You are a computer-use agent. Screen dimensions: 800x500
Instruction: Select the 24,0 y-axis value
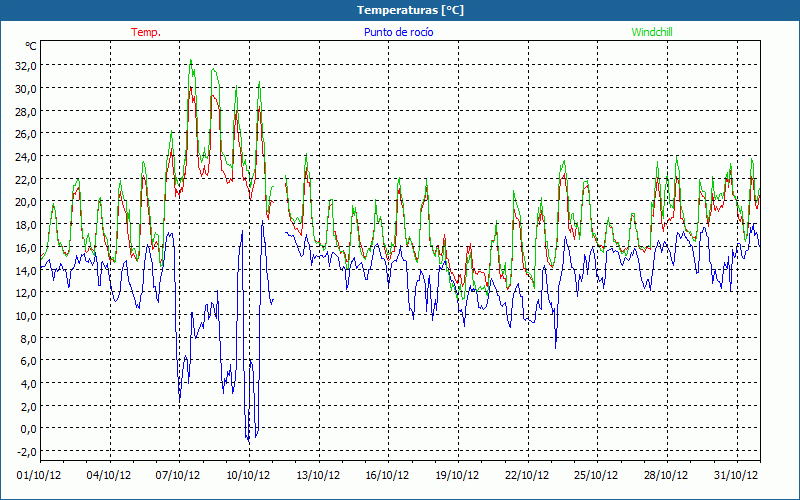coord(26,157)
